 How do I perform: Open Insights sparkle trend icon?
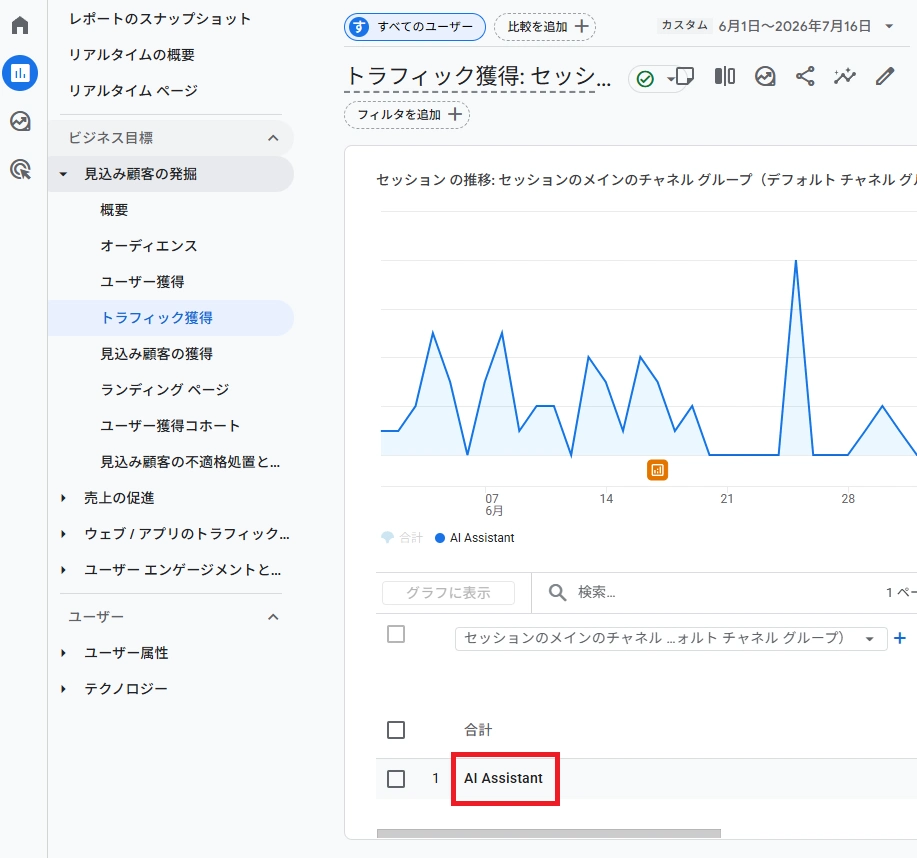pos(844,76)
